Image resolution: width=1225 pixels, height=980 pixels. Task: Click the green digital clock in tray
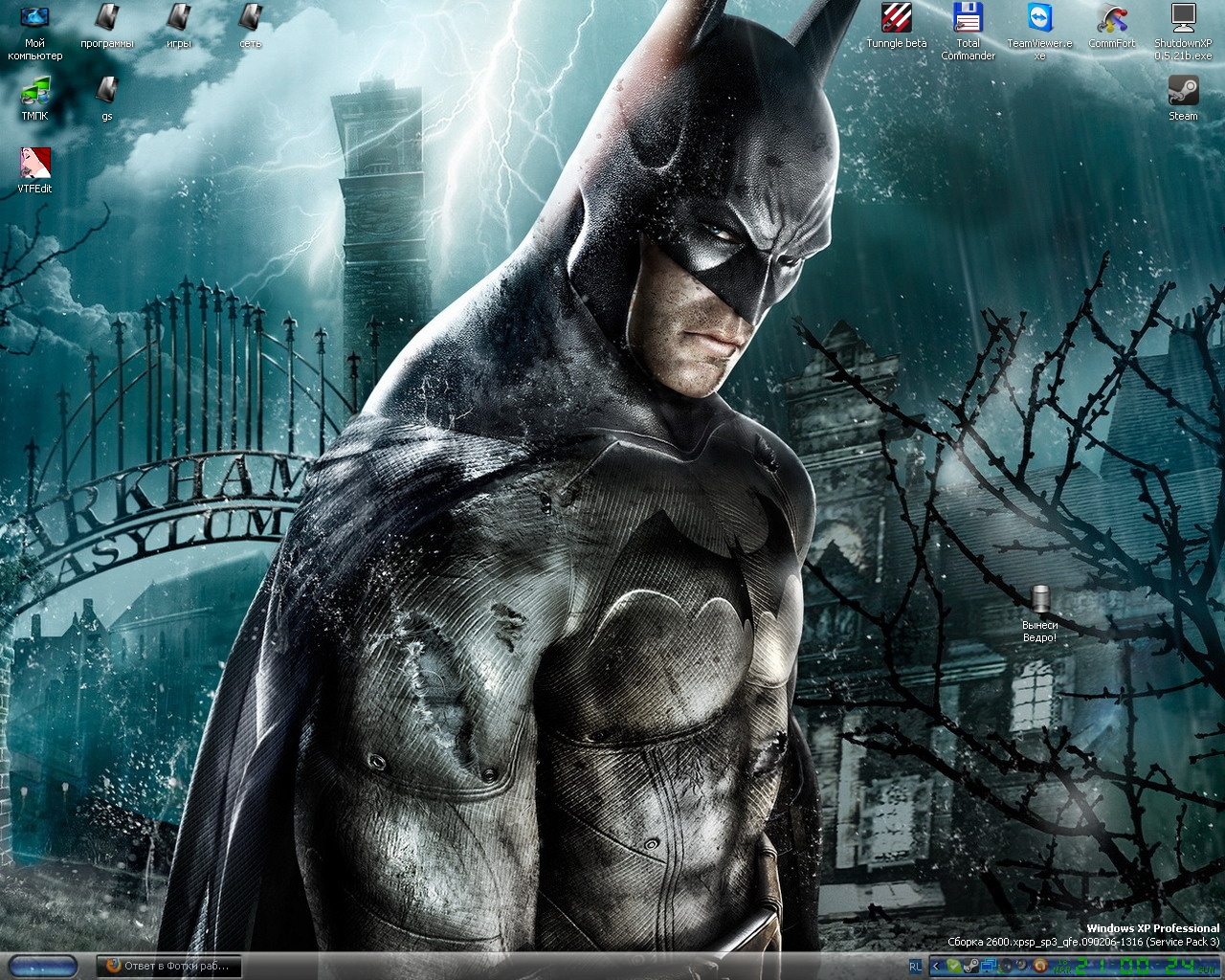click(1134, 966)
